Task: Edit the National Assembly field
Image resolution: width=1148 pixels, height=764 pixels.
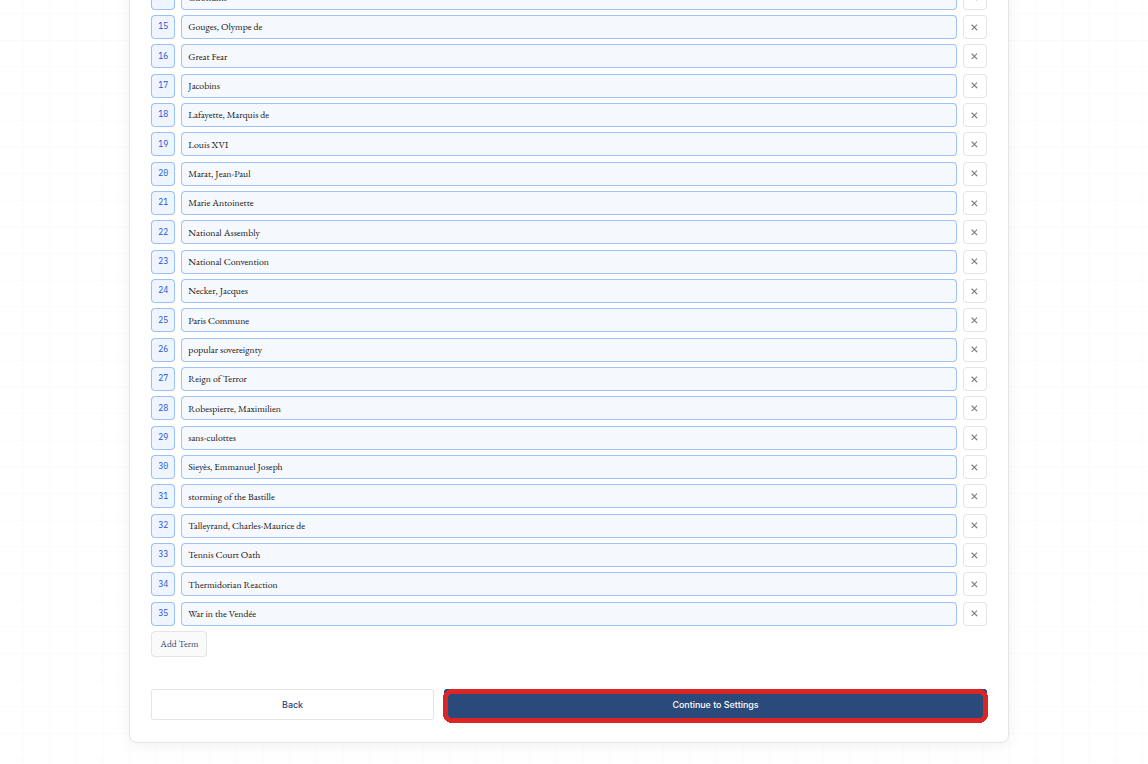Action: [x=569, y=232]
